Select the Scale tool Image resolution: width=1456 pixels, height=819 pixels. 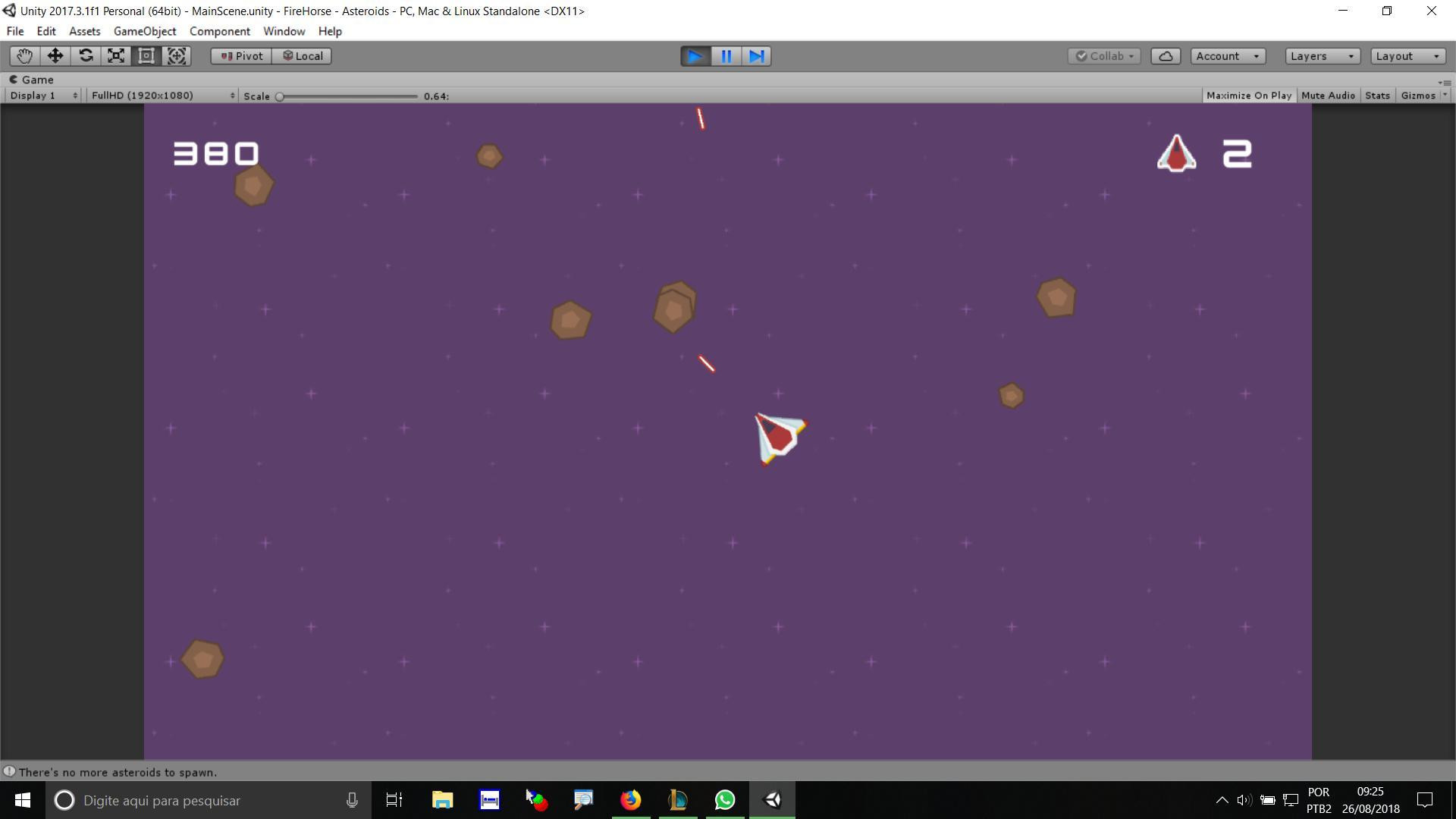point(116,56)
